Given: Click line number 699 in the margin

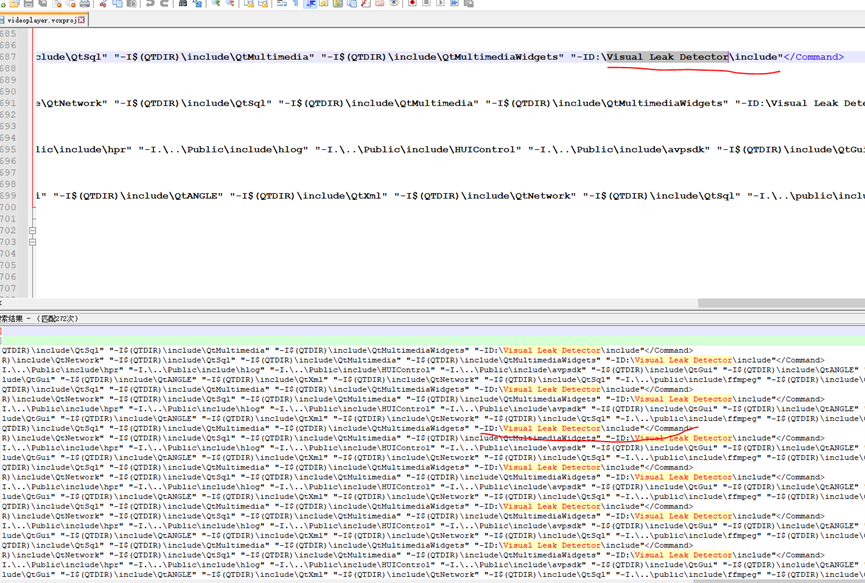Looking at the screenshot, I should coord(8,196).
